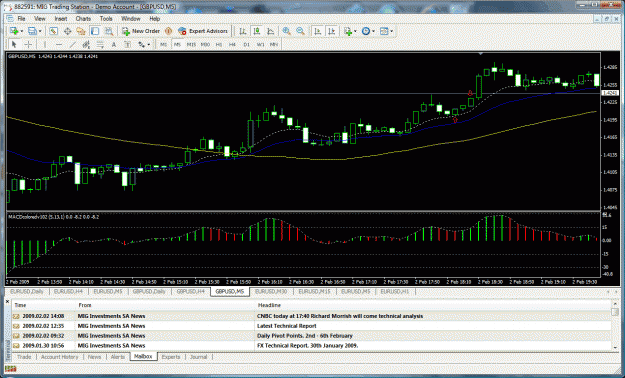Image resolution: width=625 pixels, height=378 pixels.
Task: Switch timeframe to M30
Action: 205,45
